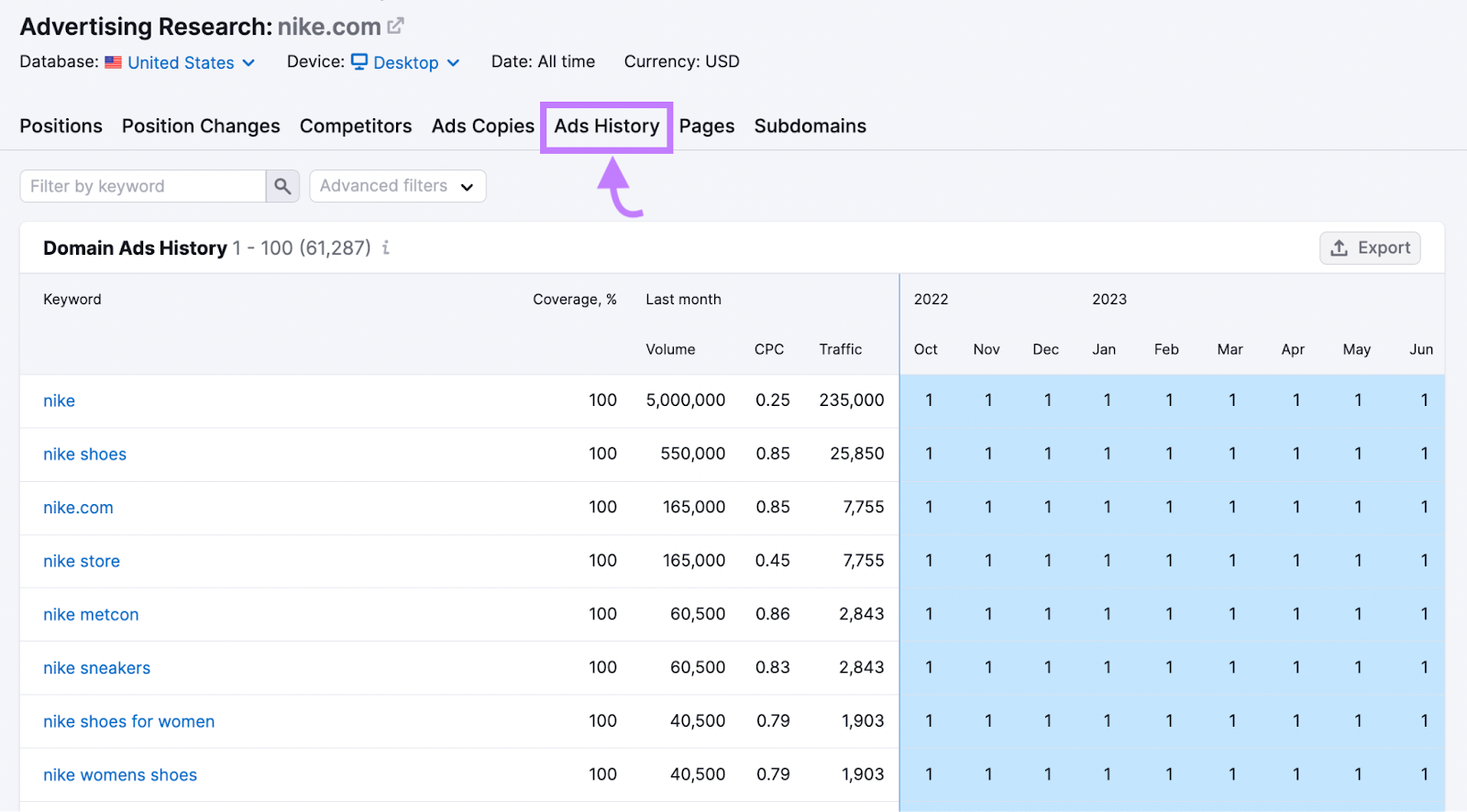Open the nike womens shoes keyword
This screenshot has height=812, width=1467.
coord(120,775)
